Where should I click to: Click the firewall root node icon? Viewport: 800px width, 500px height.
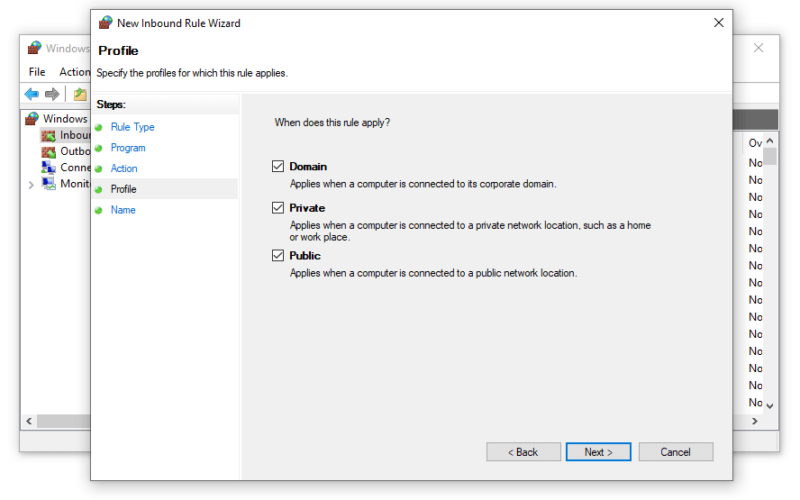(x=32, y=118)
